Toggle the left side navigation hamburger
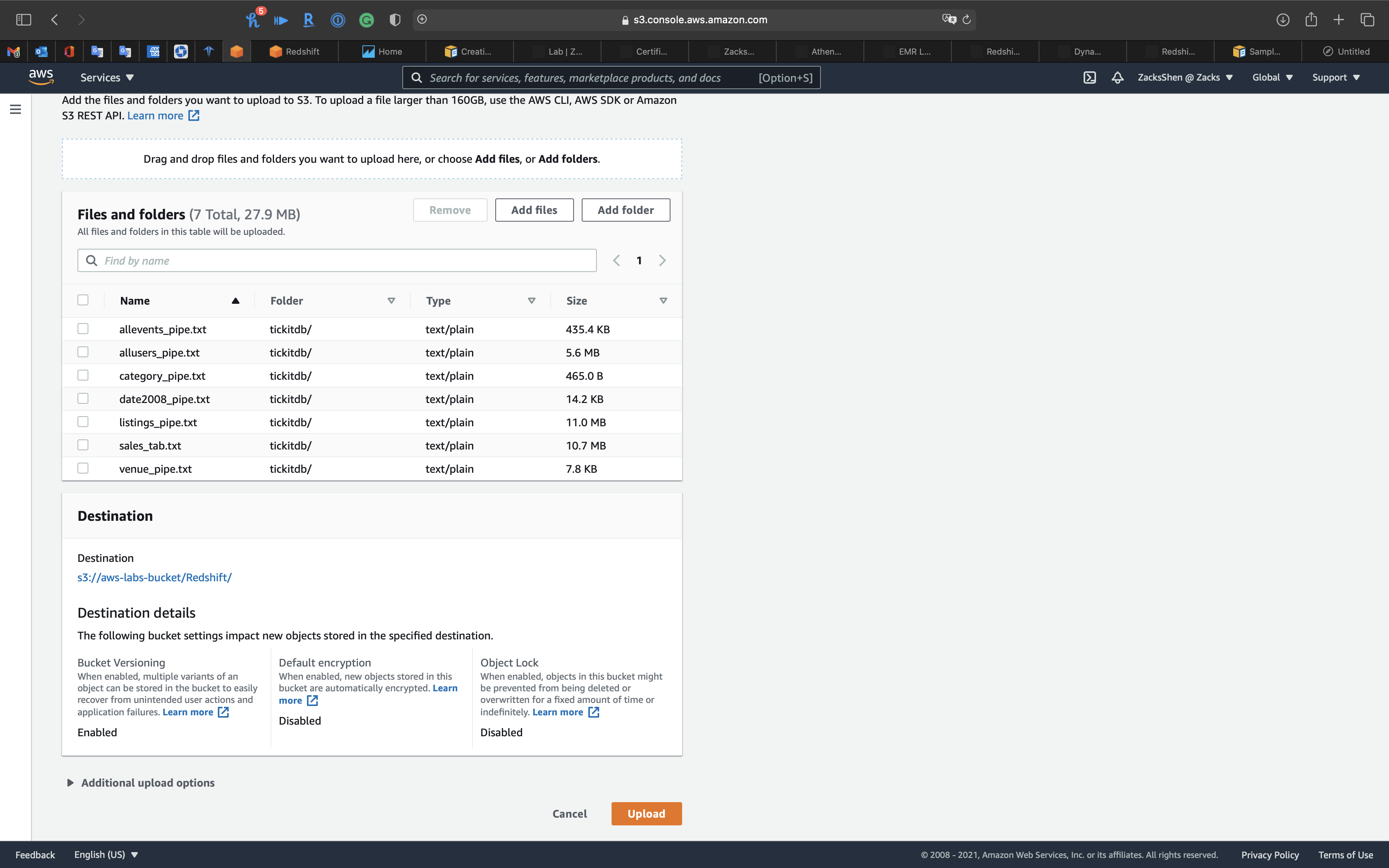The image size is (1389, 868). point(16,109)
